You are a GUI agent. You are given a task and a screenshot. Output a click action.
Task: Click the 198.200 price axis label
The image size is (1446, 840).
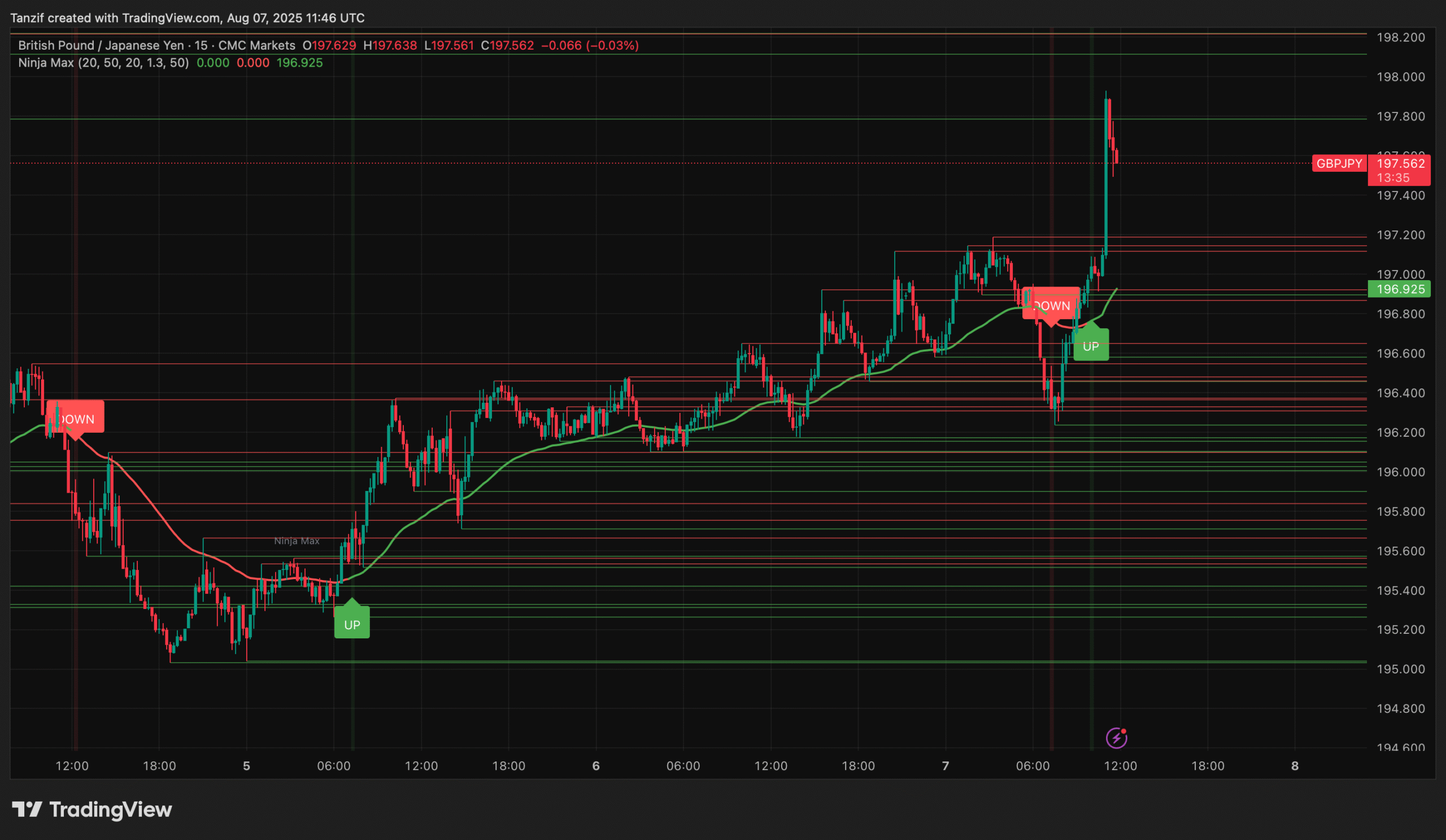[1401, 37]
